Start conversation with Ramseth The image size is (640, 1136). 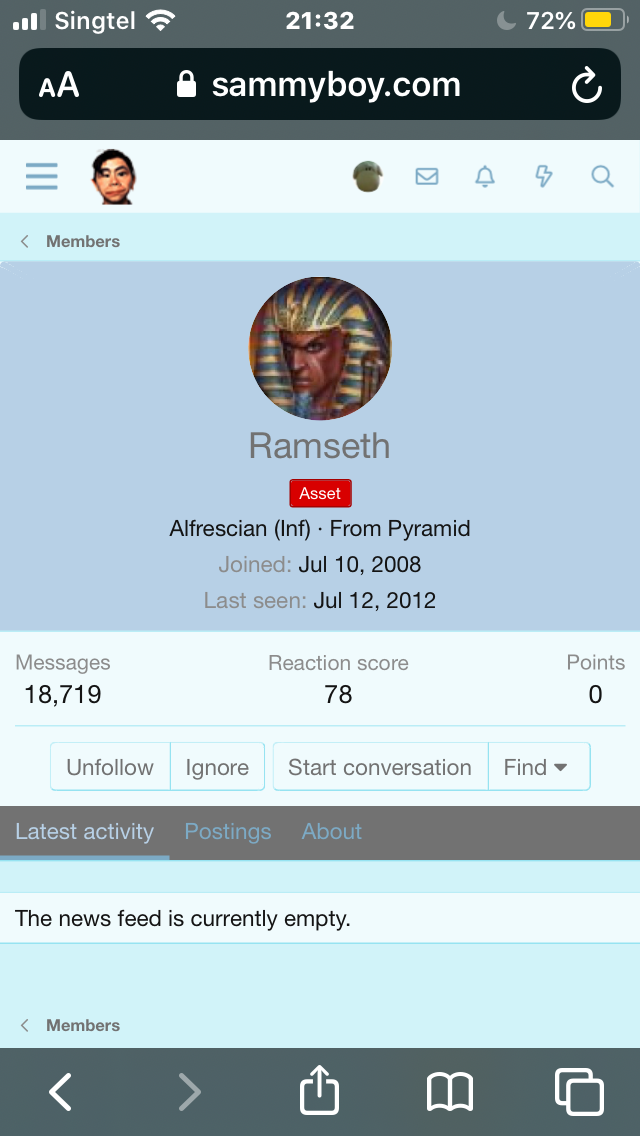click(x=381, y=767)
